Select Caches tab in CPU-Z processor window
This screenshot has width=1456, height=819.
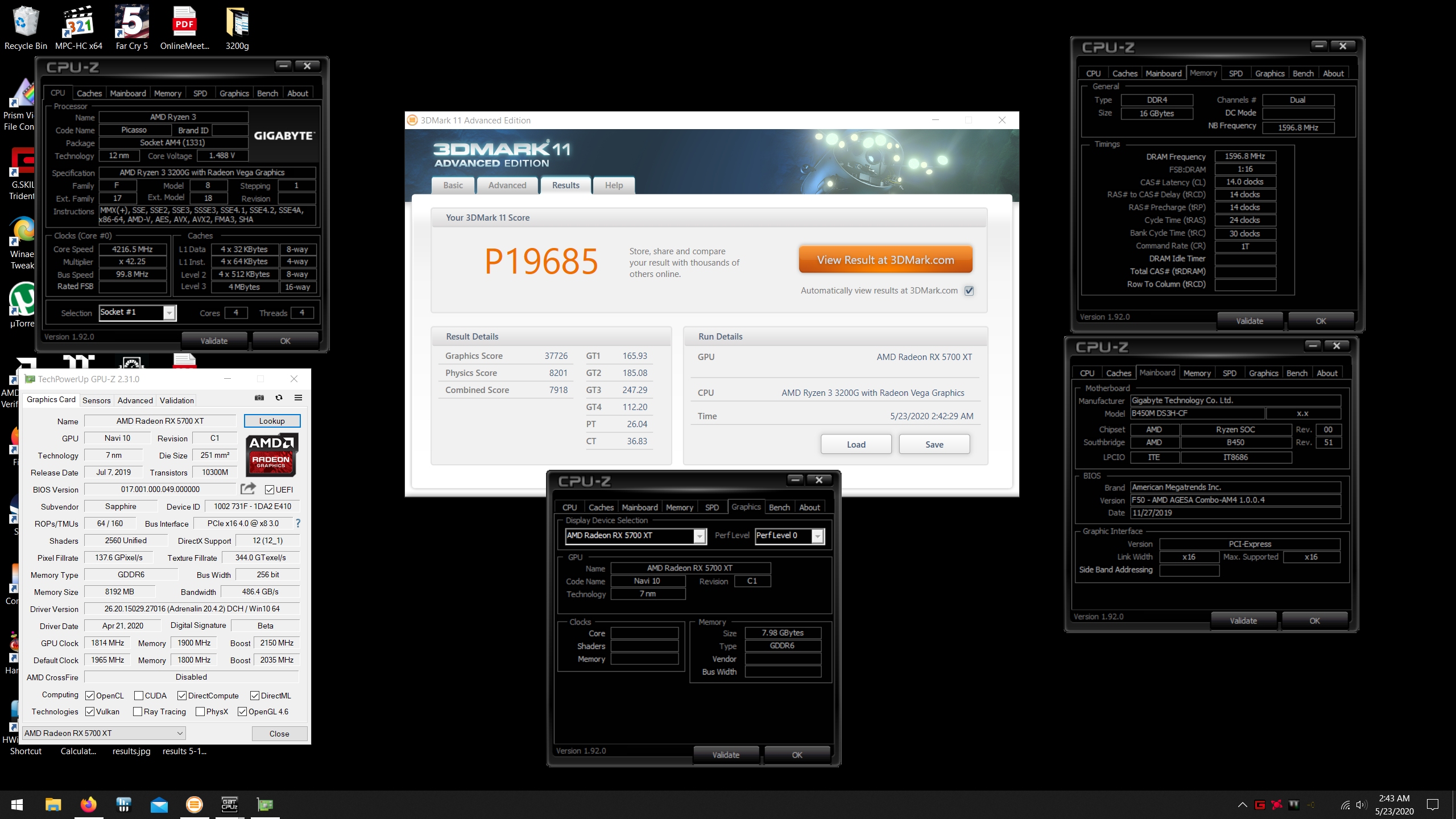click(x=89, y=93)
